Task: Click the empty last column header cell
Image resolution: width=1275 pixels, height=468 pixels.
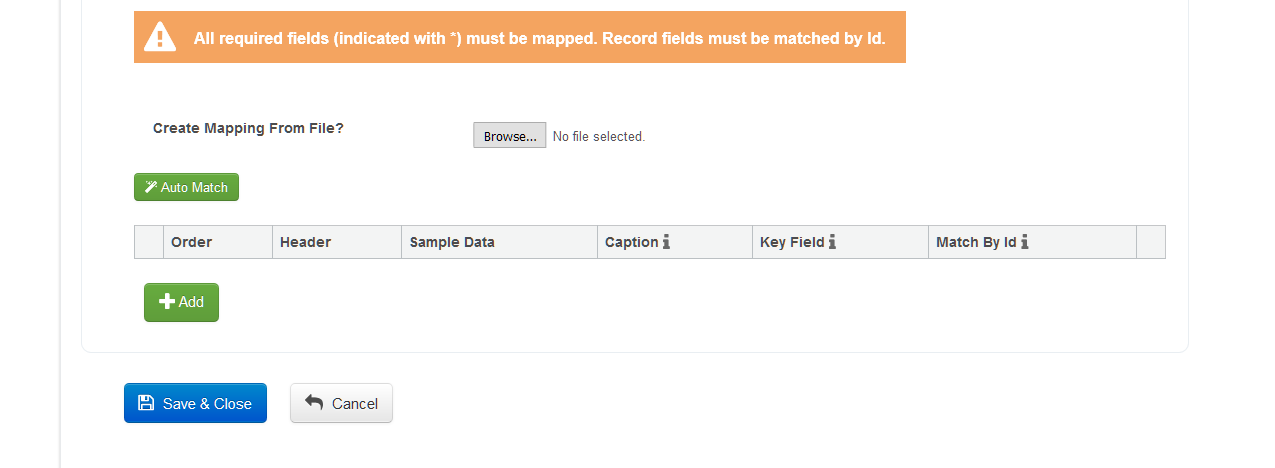Action: 1151,242
